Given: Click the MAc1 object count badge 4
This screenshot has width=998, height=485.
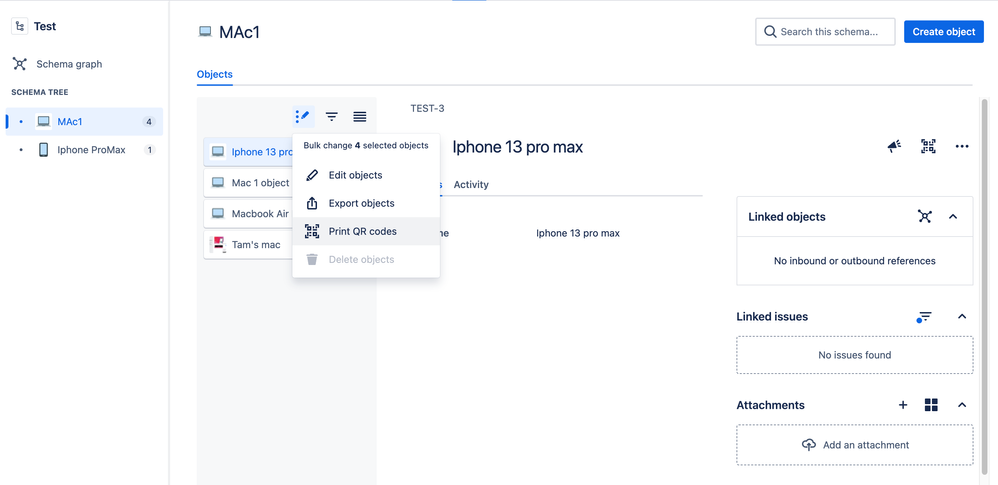Looking at the screenshot, I should point(149,122).
